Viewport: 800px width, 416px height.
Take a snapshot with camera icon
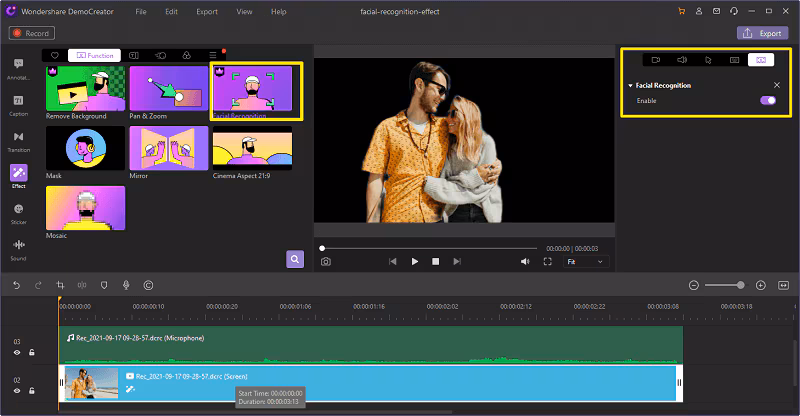(326, 261)
